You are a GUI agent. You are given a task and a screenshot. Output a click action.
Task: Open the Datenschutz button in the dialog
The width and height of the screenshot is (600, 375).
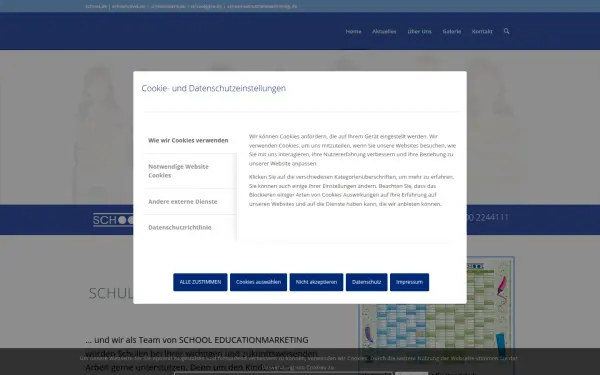pos(366,282)
